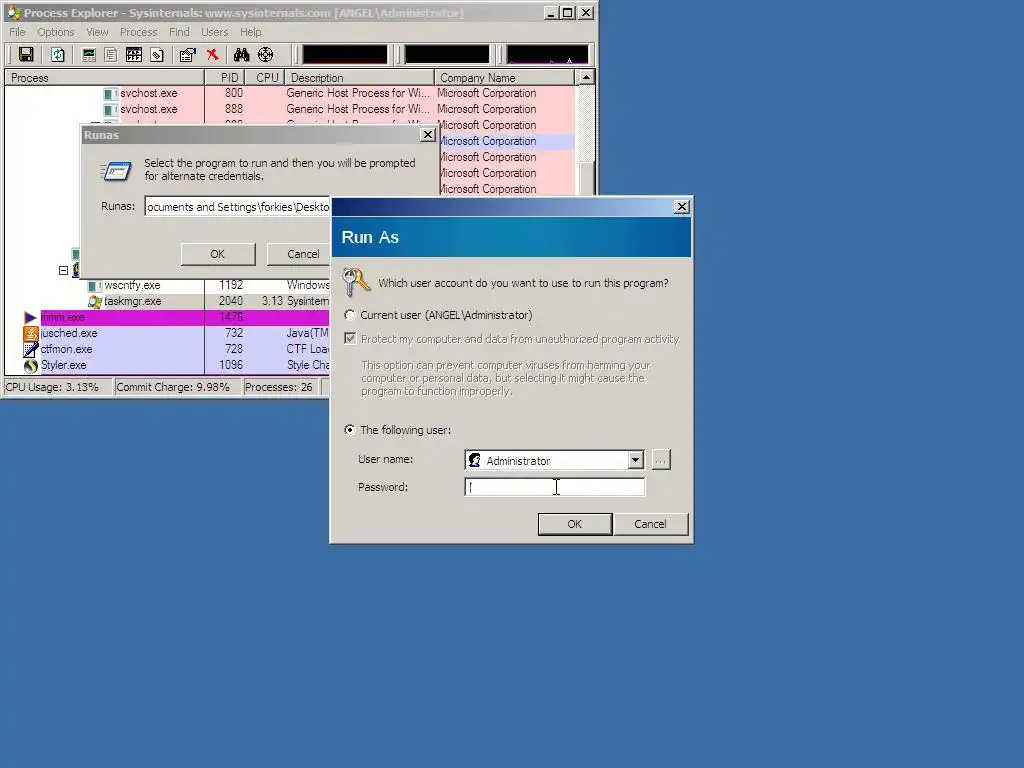
Task: Click the third graph with purple trace
Action: 547,55
